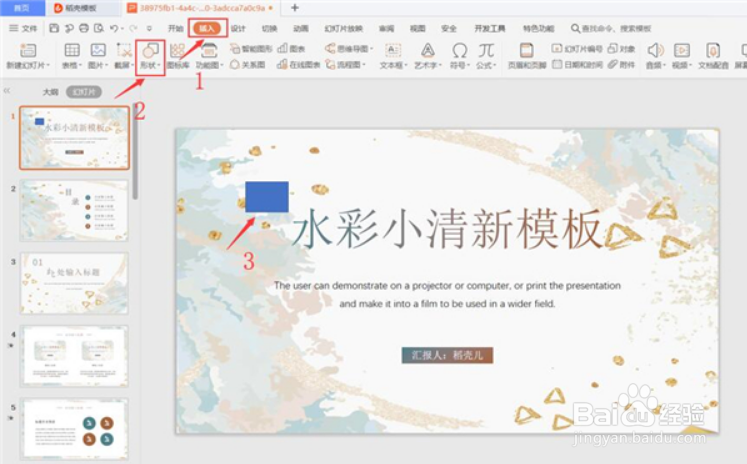Image resolution: width=747 pixels, height=464 pixels.
Task: Collapse the slide panel with double-chevron
Action: tap(7, 90)
